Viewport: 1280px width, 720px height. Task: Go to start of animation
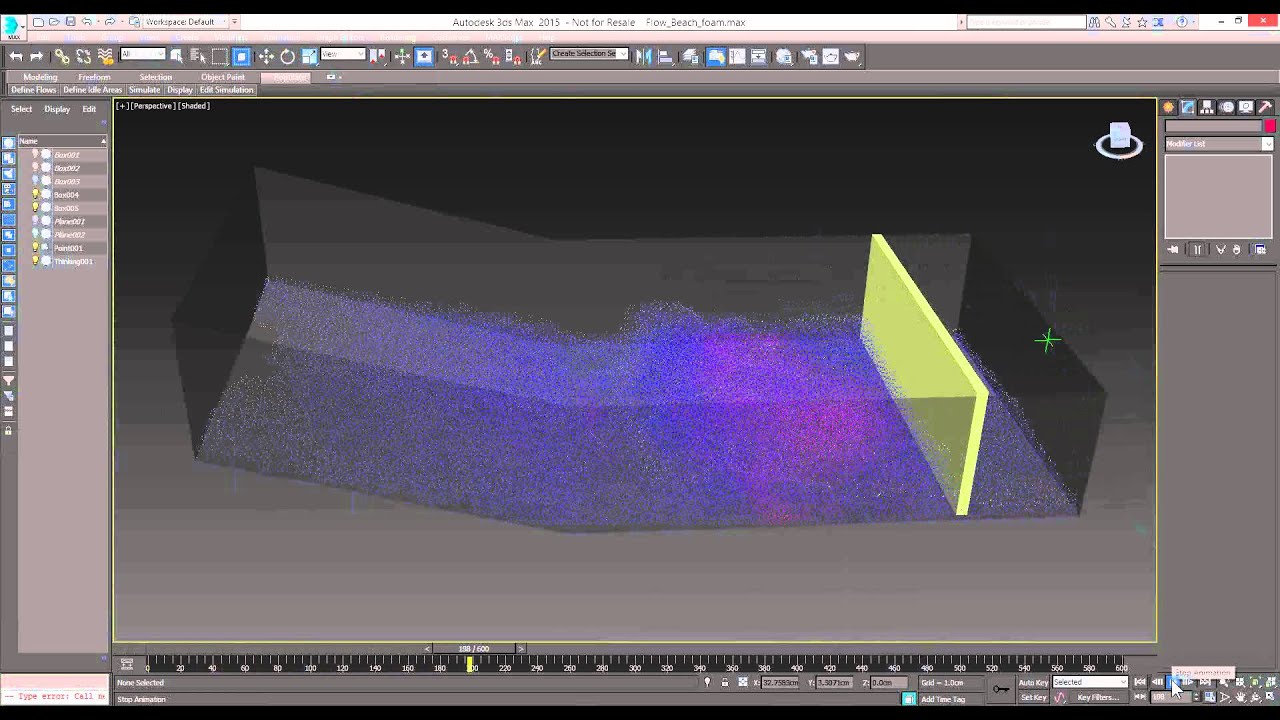coord(1140,682)
